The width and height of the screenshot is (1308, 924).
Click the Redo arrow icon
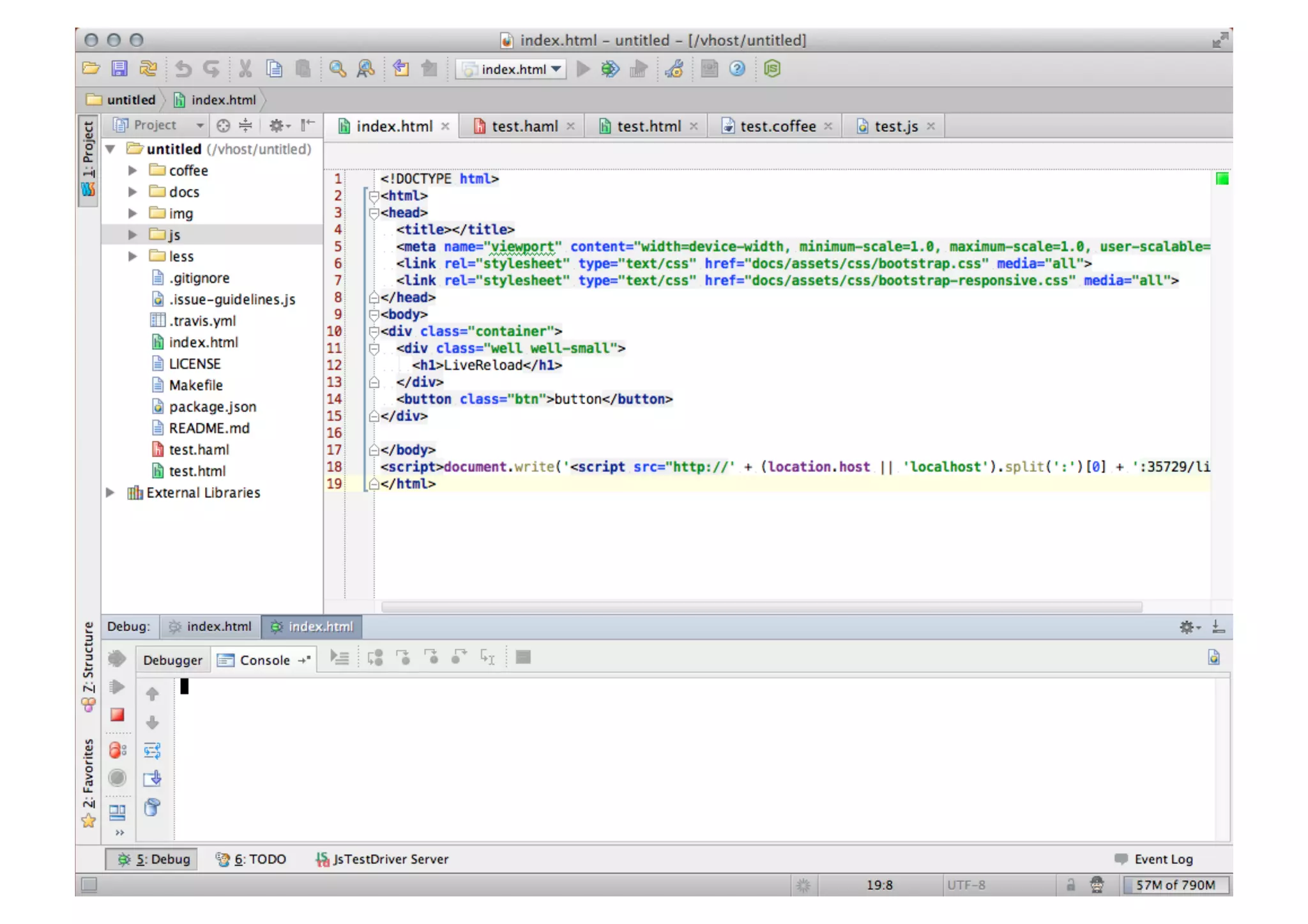211,68
